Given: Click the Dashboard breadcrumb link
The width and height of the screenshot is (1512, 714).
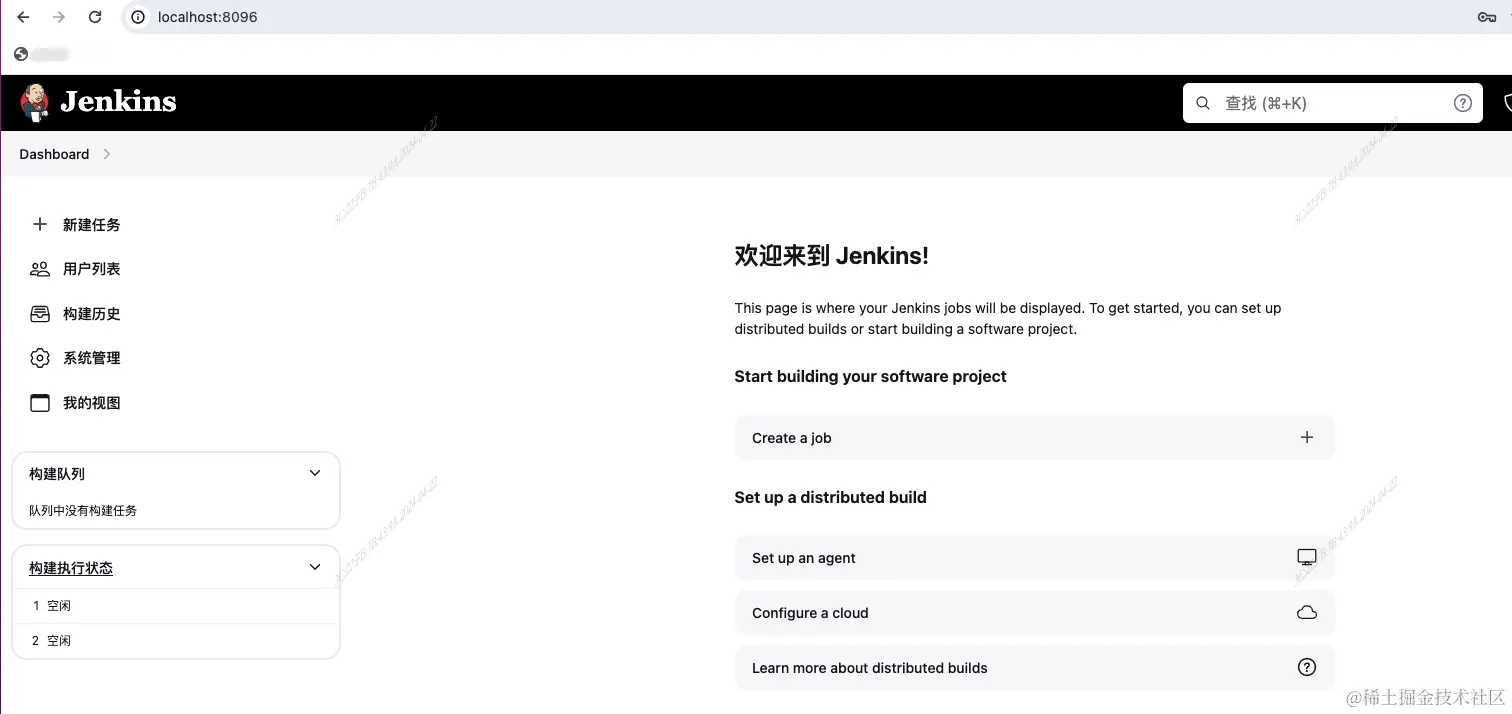Looking at the screenshot, I should coord(54,154).
